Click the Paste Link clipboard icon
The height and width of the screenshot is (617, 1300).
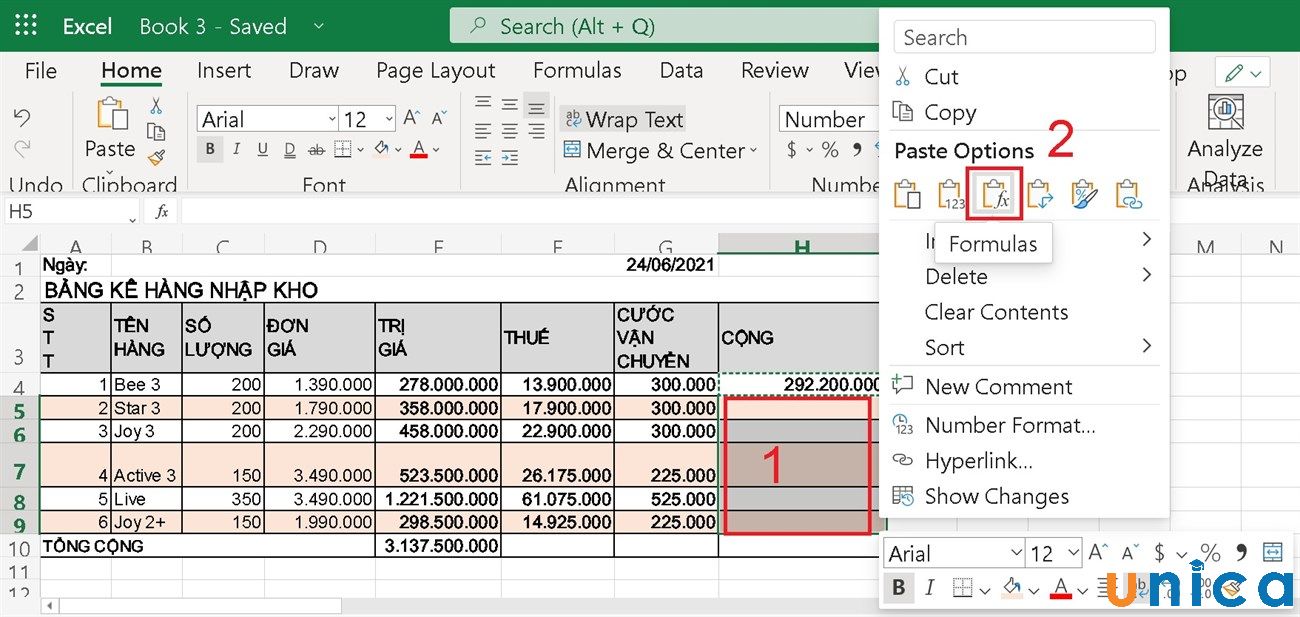point(1128,194)
